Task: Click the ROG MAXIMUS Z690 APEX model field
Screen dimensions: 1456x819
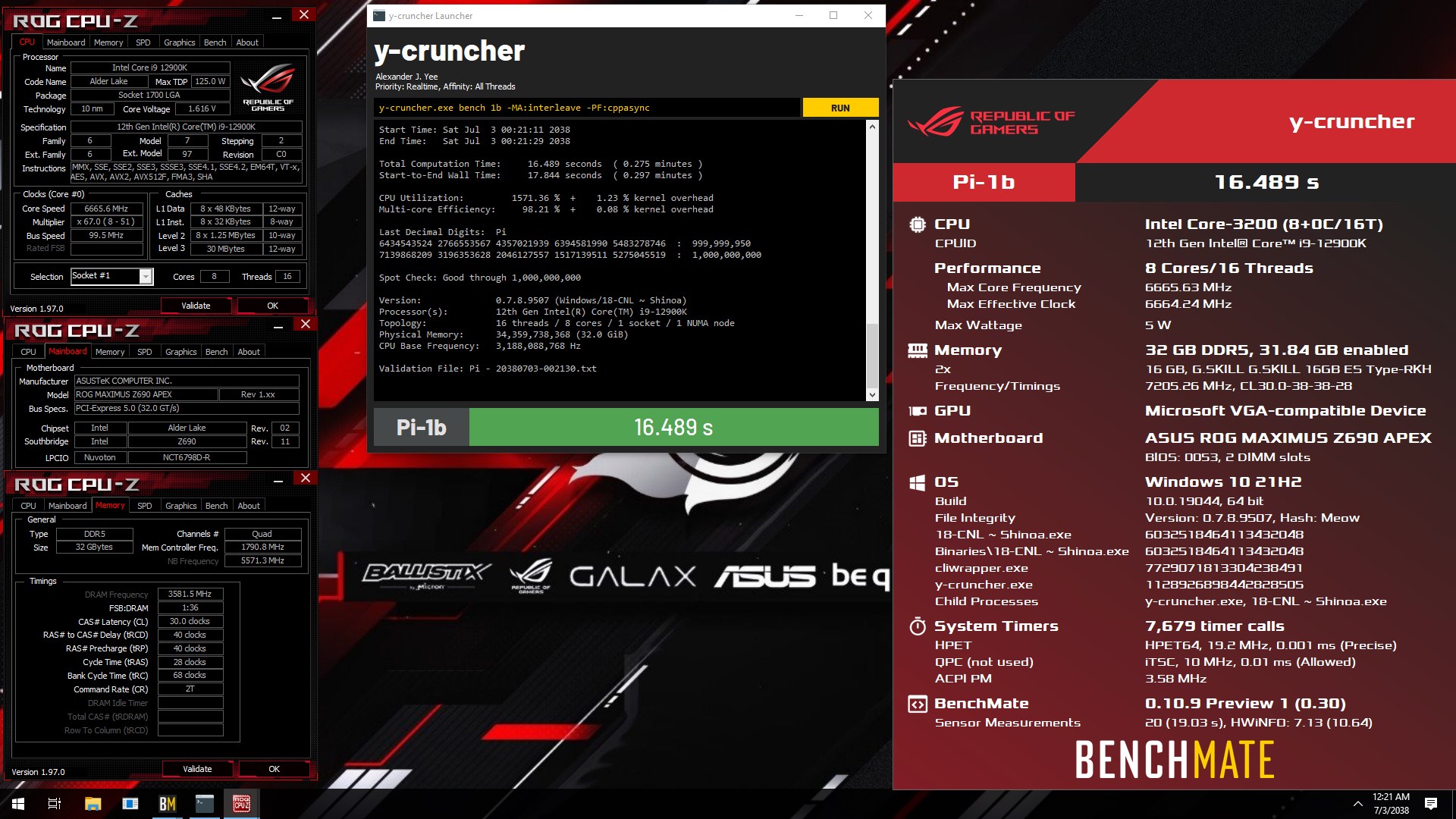Action: click(146, 394)
